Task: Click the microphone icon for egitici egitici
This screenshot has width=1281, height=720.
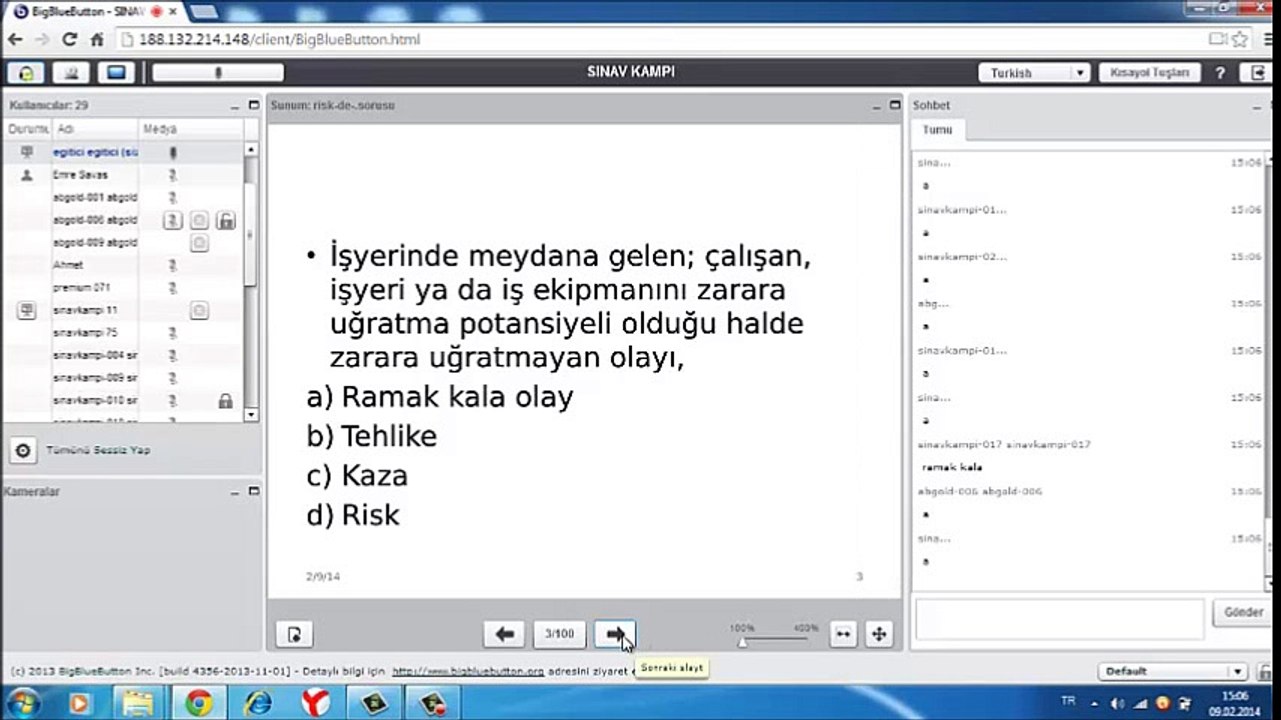Action: pyautogui.click(x=173, y=153)
